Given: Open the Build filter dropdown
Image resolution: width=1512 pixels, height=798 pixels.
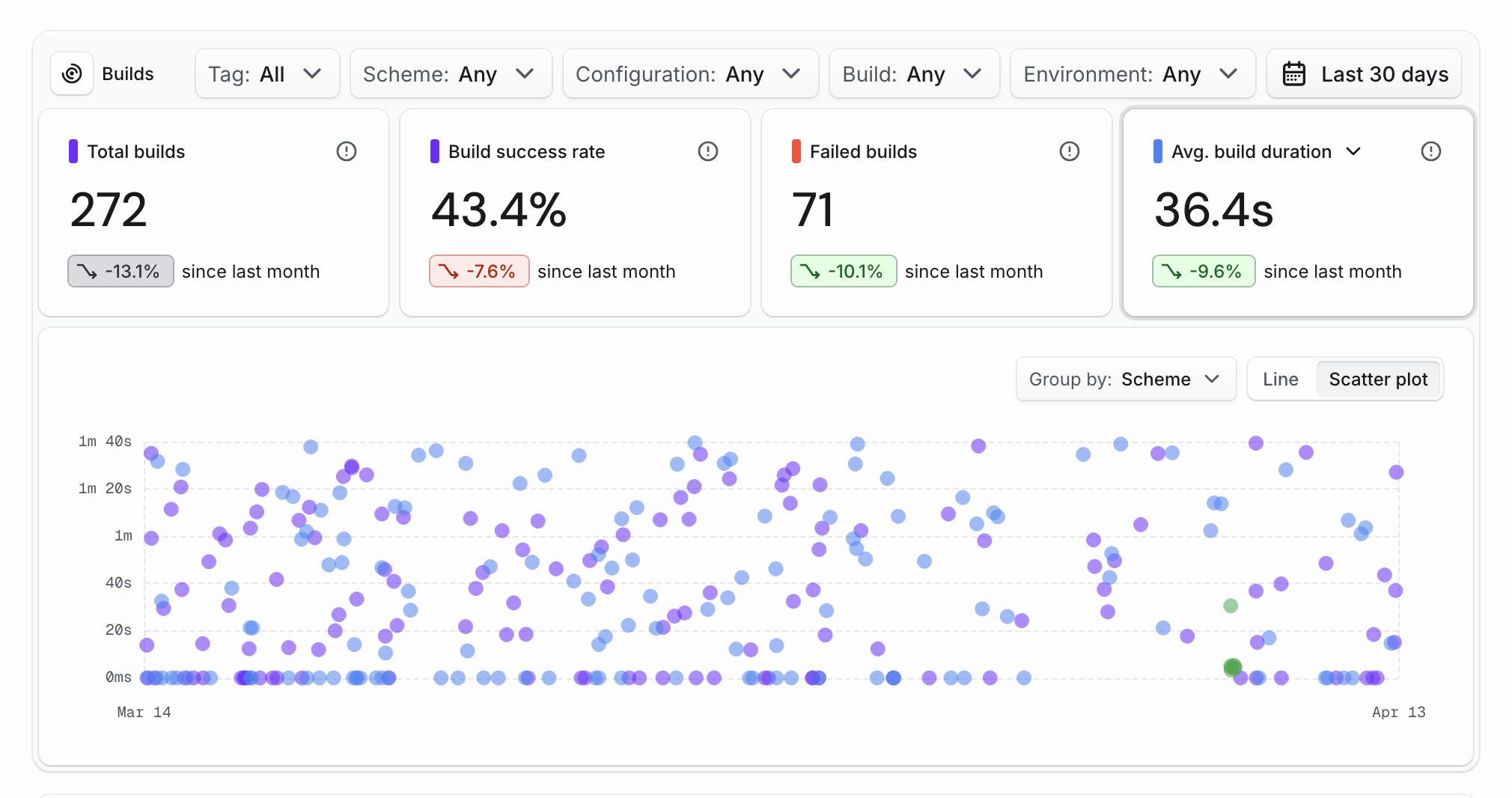Looking at the screenshot, I should 913,73.
